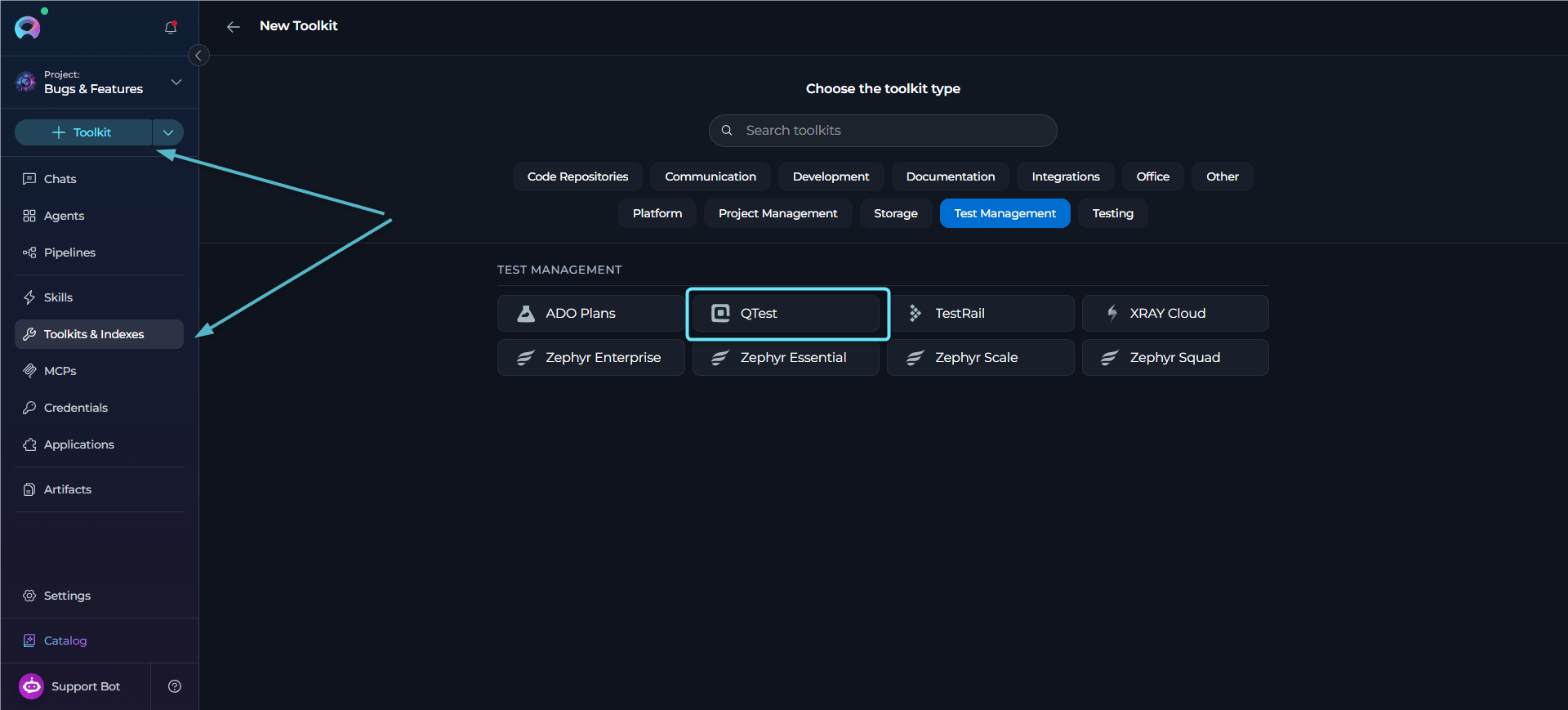Open the Agents section
This screenshot has width=1568, height=710.
(99, 216)
